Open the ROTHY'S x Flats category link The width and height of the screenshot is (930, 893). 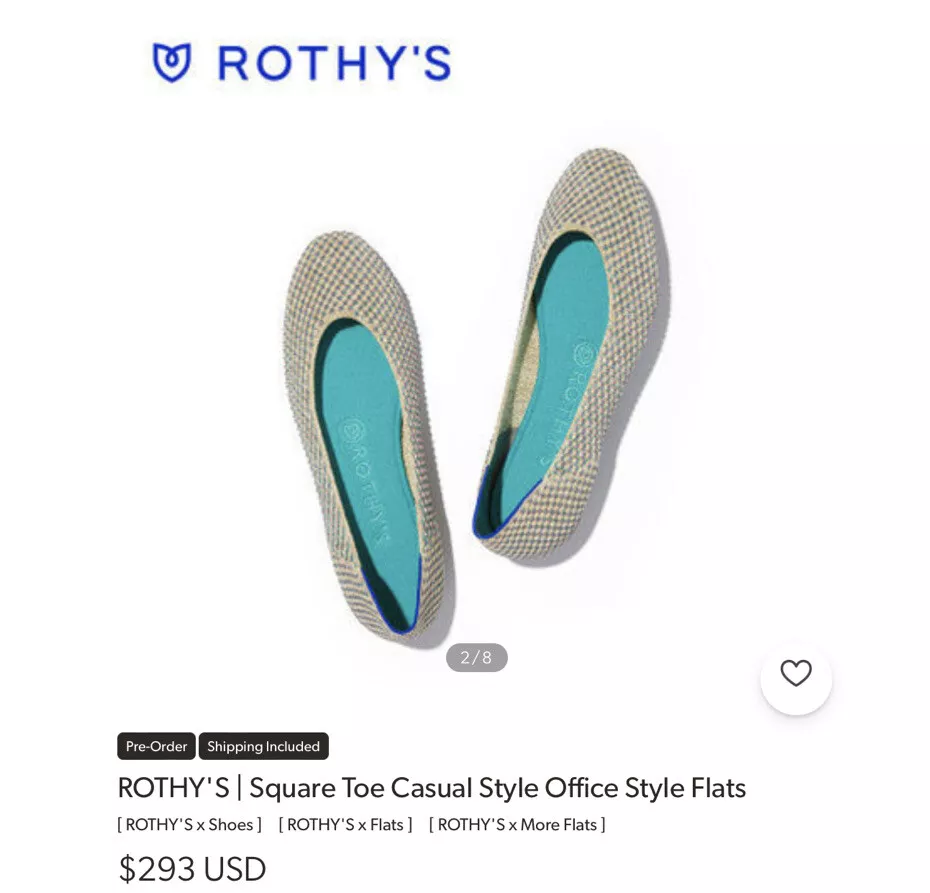(x=345, y=825)
